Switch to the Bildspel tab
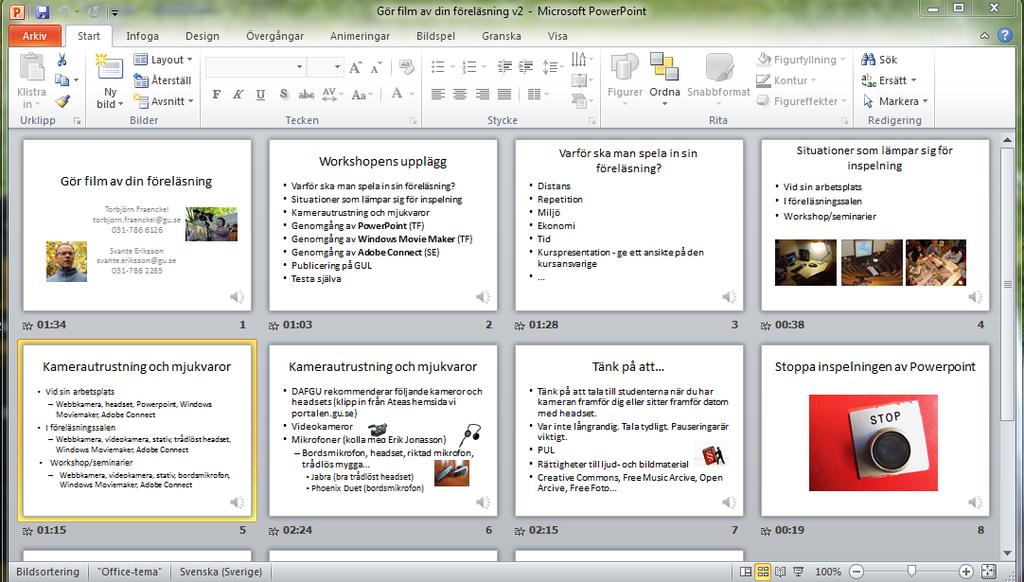1024x582 pixels. tap(436, 36)
